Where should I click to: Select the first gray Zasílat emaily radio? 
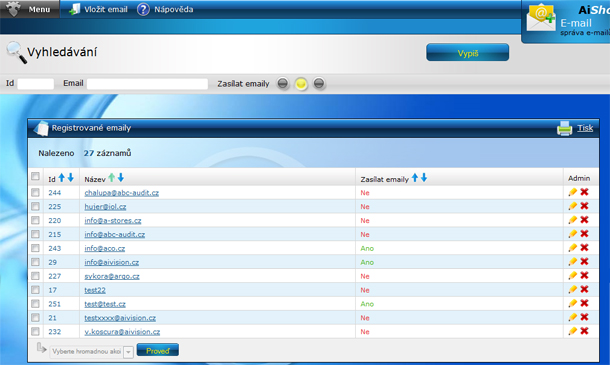click(x=283, y=83)
